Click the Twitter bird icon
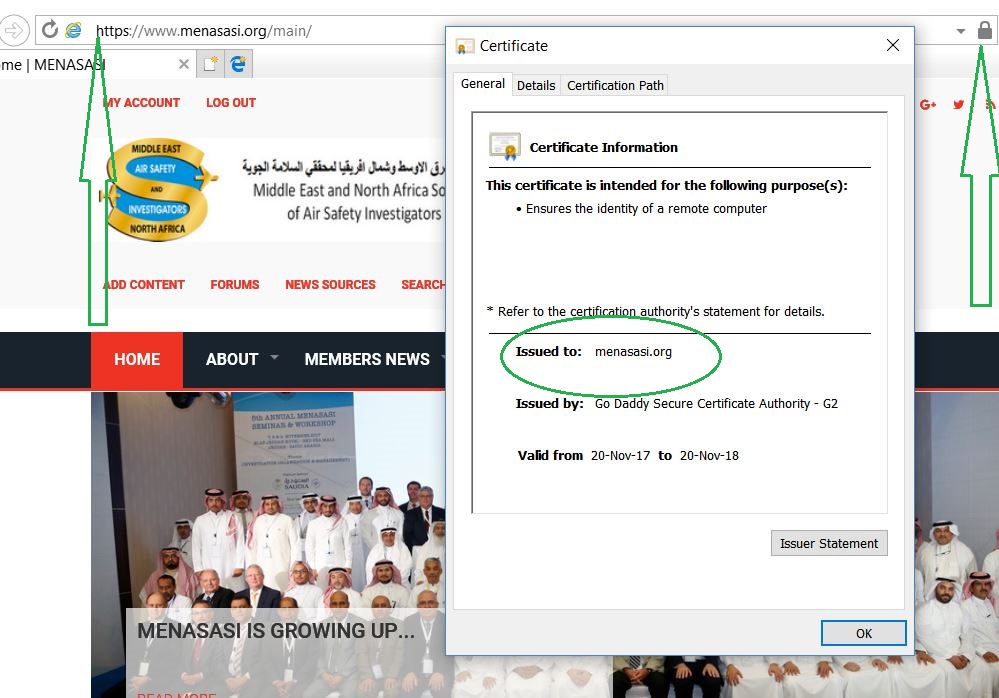Screen dimensions: 999x698 958,104
